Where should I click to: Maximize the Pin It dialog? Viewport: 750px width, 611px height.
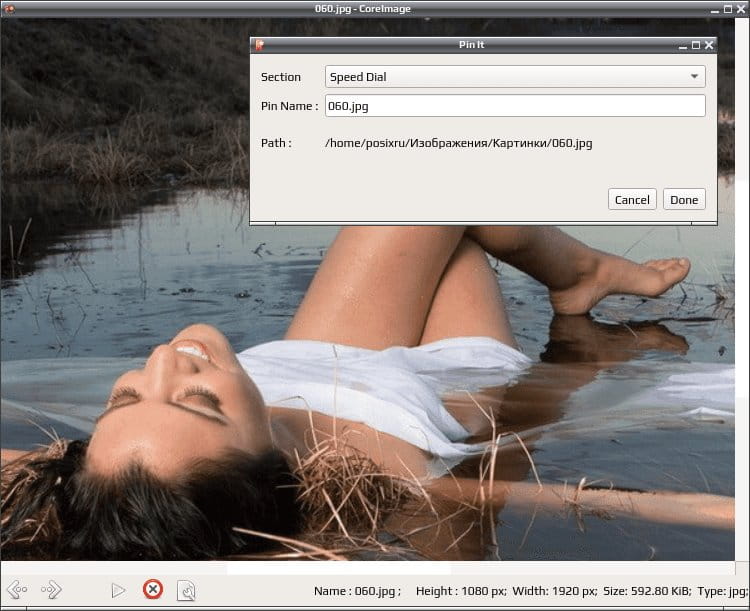[696, 45]
